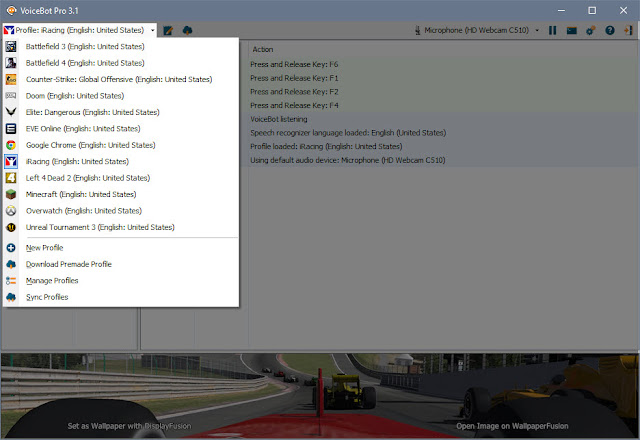The image size is (640, 440).
Task: Select Using default audio device row
Action: (x=443, y=160)
